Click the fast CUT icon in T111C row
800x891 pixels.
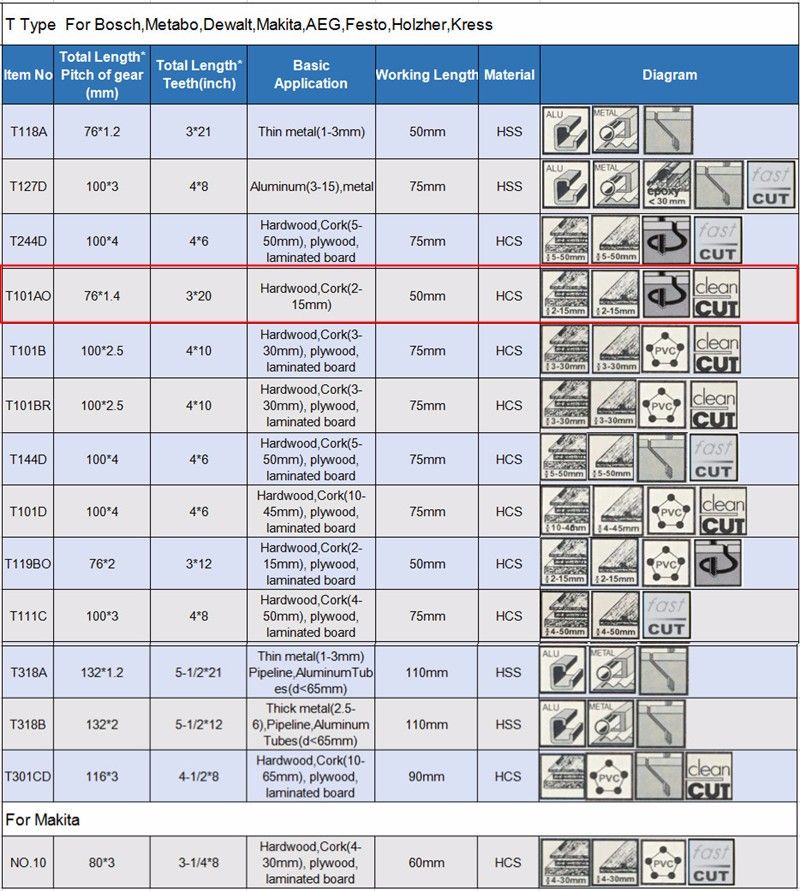click(x=665, y=616)
